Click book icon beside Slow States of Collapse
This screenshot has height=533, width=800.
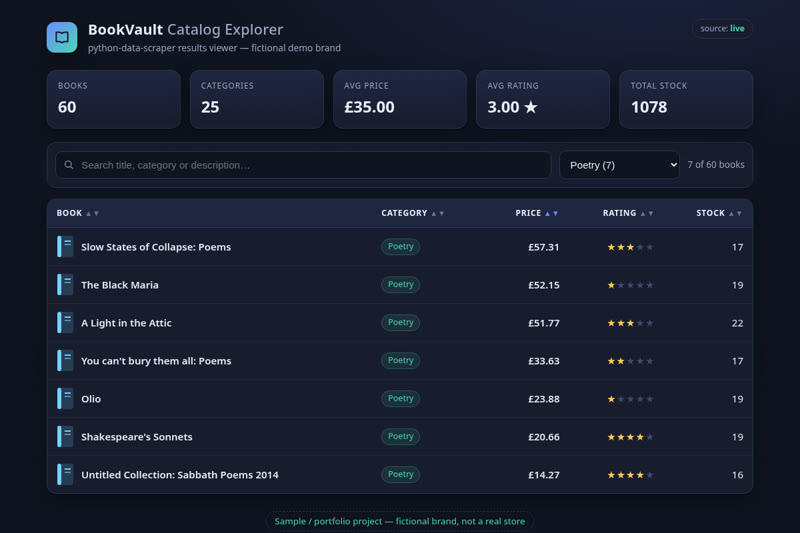click(65, 246)
